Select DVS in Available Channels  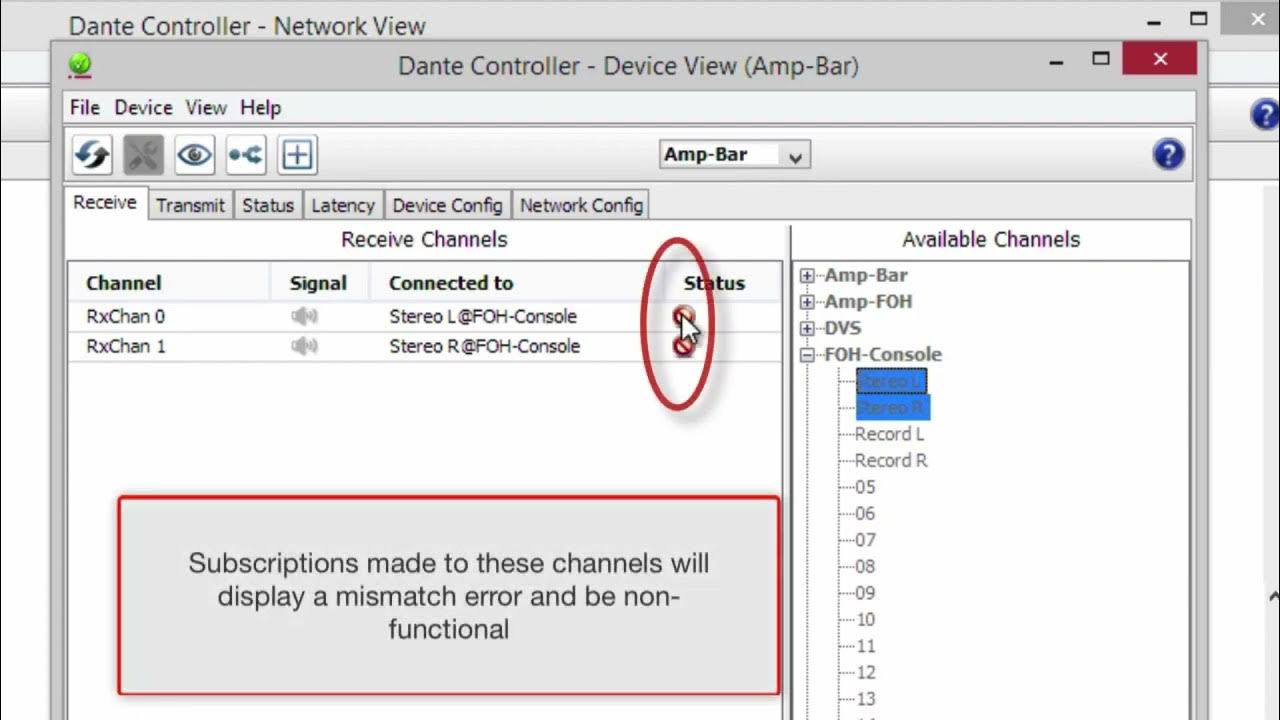[842, 328]
